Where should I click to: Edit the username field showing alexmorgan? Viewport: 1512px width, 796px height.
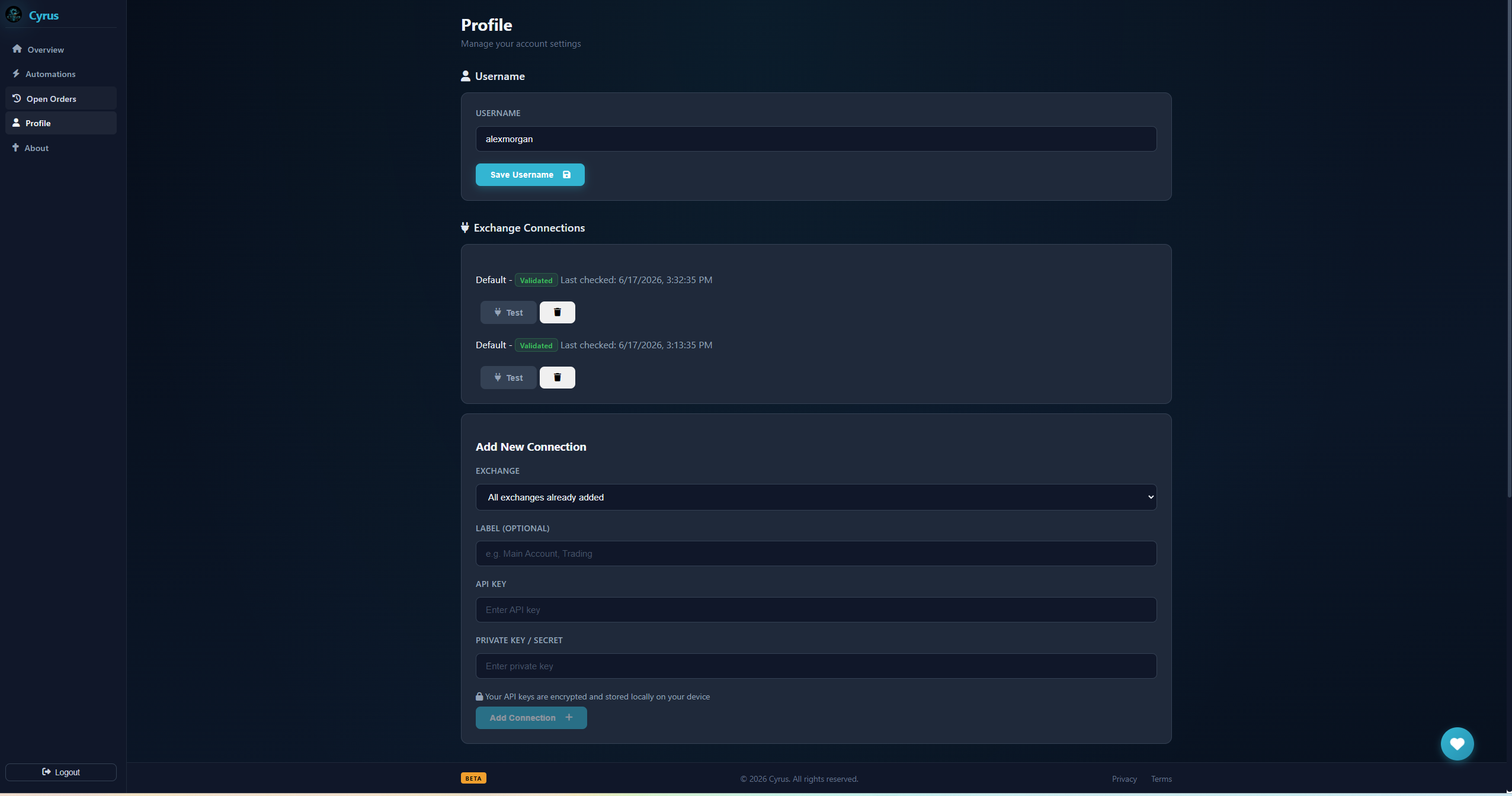click(816, 139)
